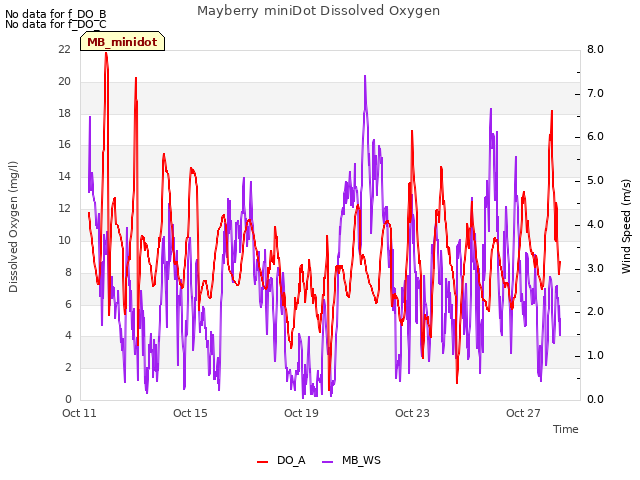
Task: Click the 0.0 tick on wind speed axis
Action: coord(595,399)
